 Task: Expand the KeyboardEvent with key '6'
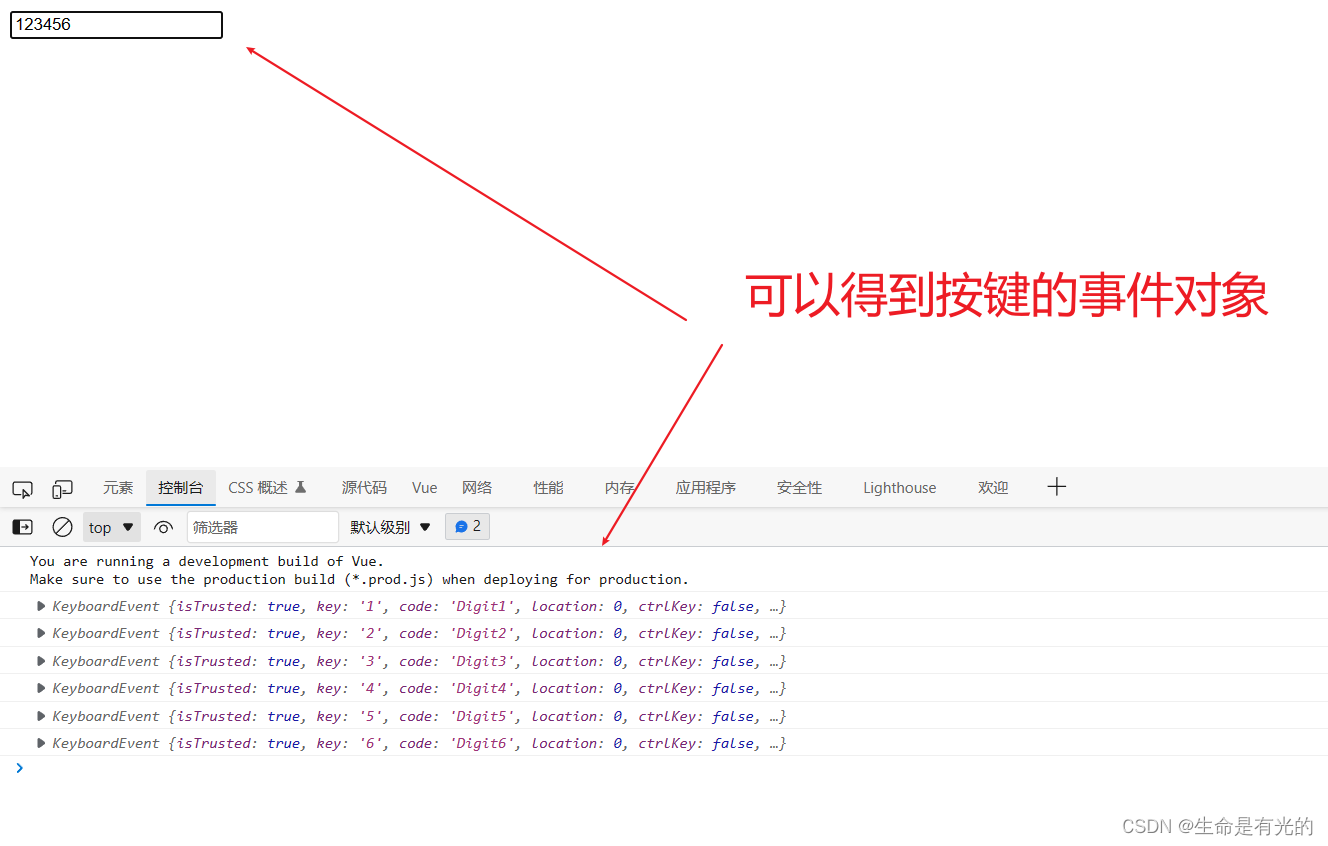[41, 743]
